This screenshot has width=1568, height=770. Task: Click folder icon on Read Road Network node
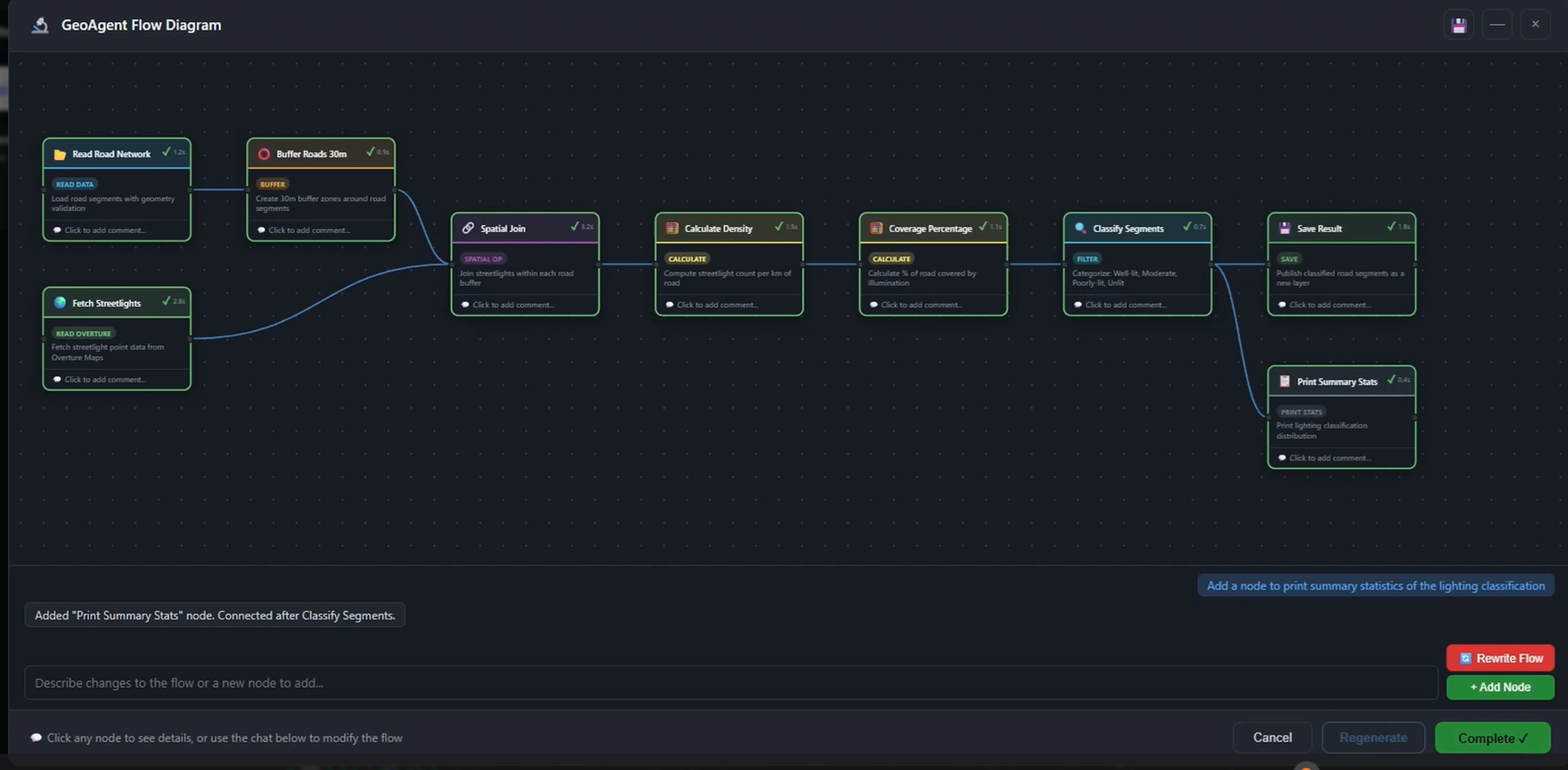60,154
